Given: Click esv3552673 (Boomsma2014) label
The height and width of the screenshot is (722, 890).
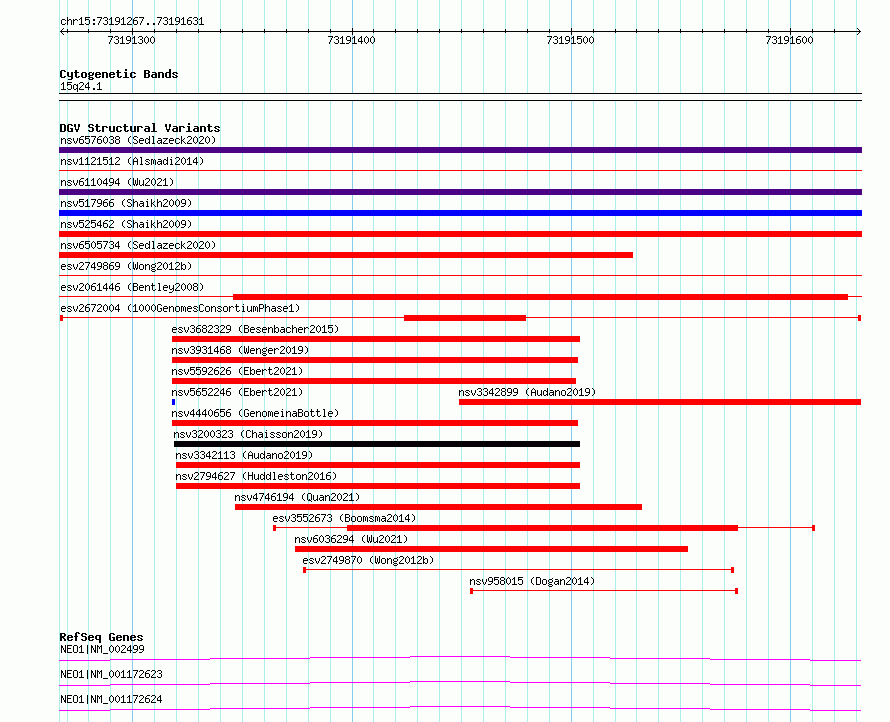Looking at the screenshot, I should pyautogui.click(x=344, y=518).
